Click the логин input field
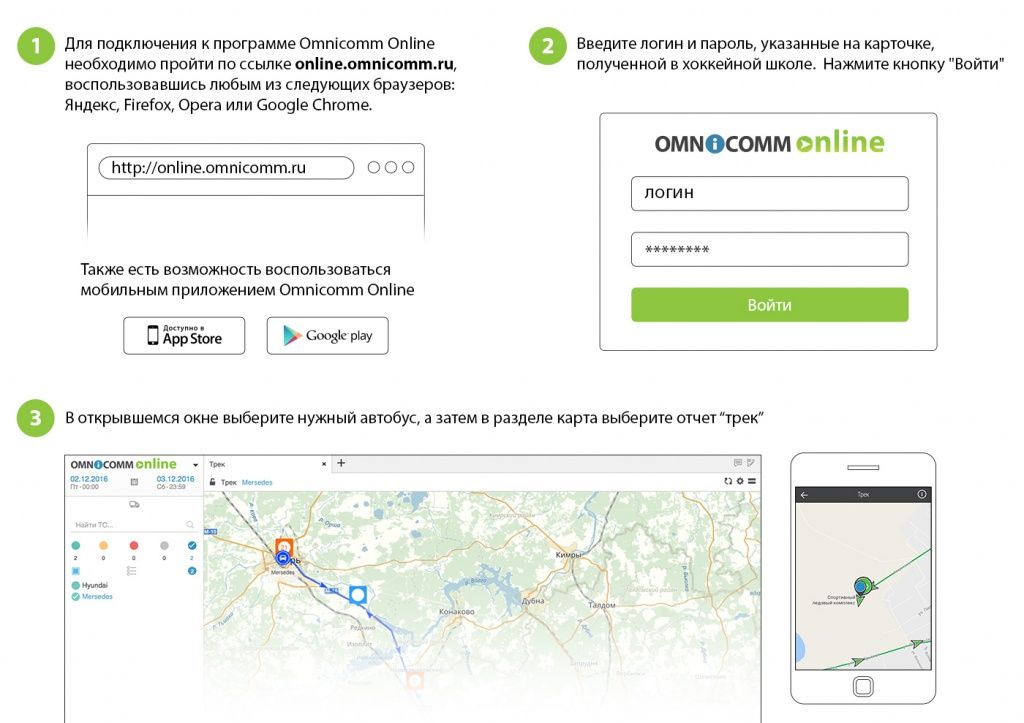Viewport: 1024px width, 723px height. coord(769,193)
